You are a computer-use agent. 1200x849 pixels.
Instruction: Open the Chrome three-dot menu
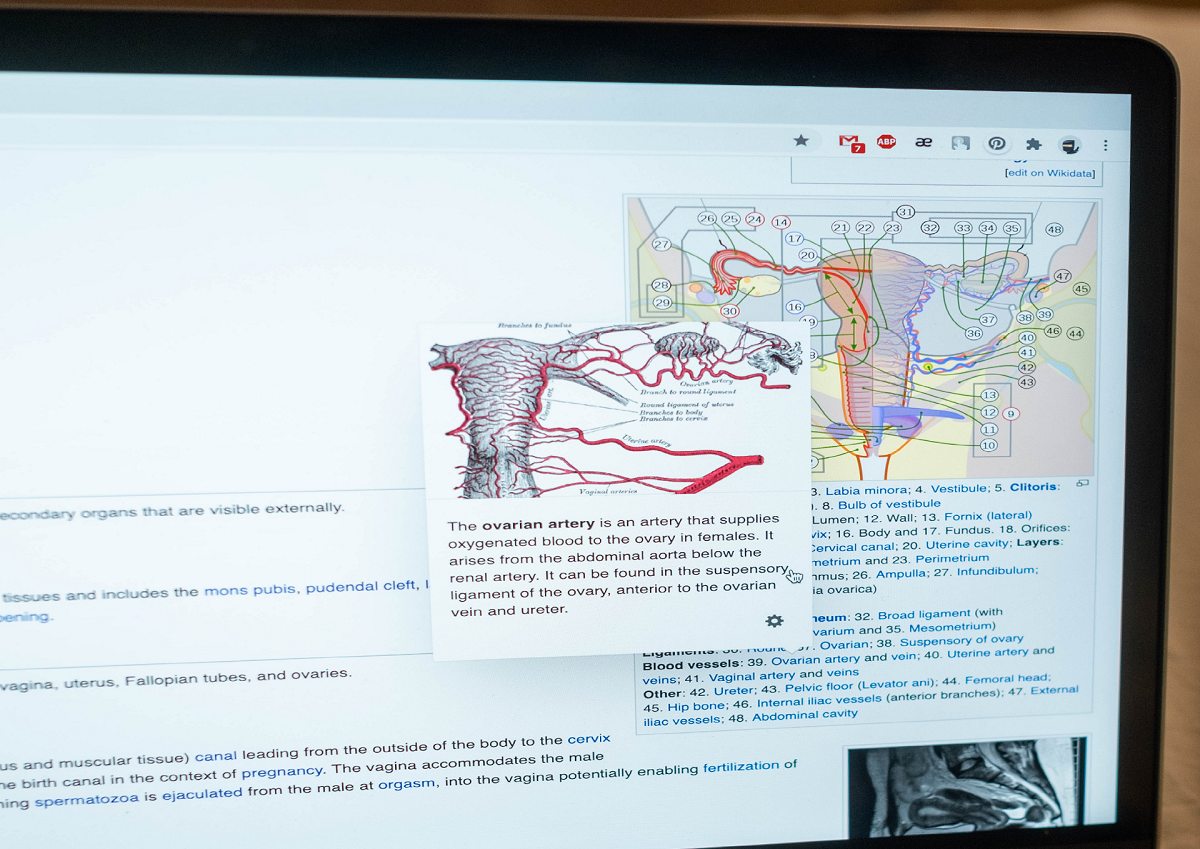point(1105,145)
